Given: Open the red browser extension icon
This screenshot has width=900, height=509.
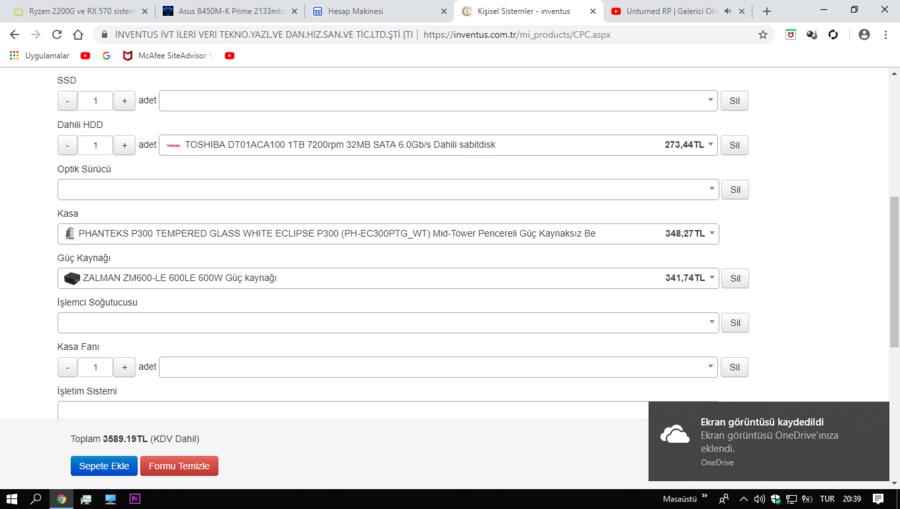Looking at the screenshot, I should (x=790, y=34).
